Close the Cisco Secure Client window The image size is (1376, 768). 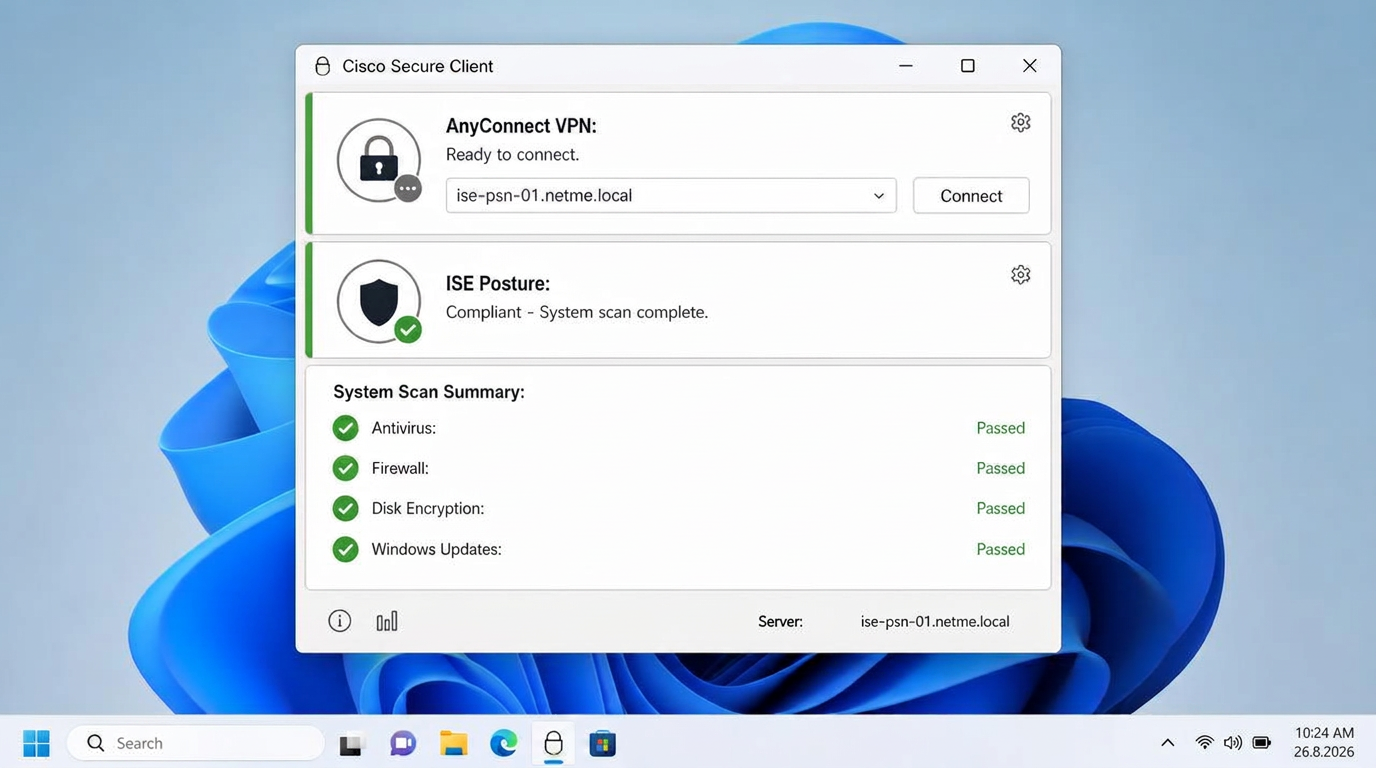[1030, 66]
